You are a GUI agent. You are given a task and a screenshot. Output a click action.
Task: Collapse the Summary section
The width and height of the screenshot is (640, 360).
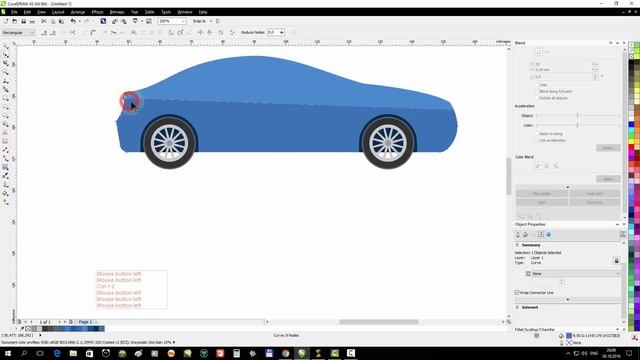coord(517,245)
